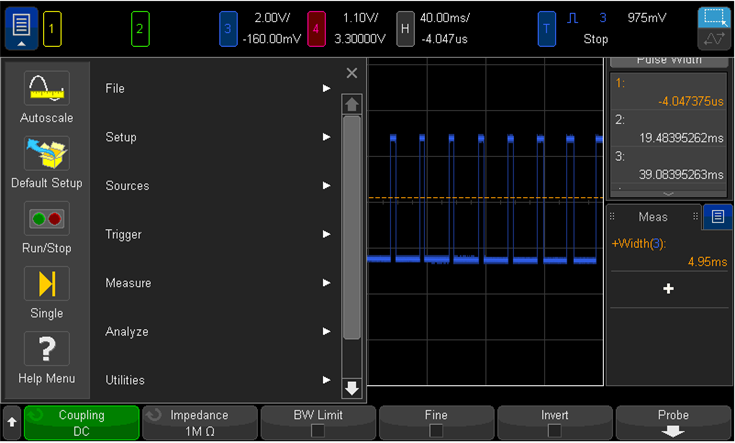Select the channel 1 yellow indicator
The image size is (735, 443).
point(52,29)
